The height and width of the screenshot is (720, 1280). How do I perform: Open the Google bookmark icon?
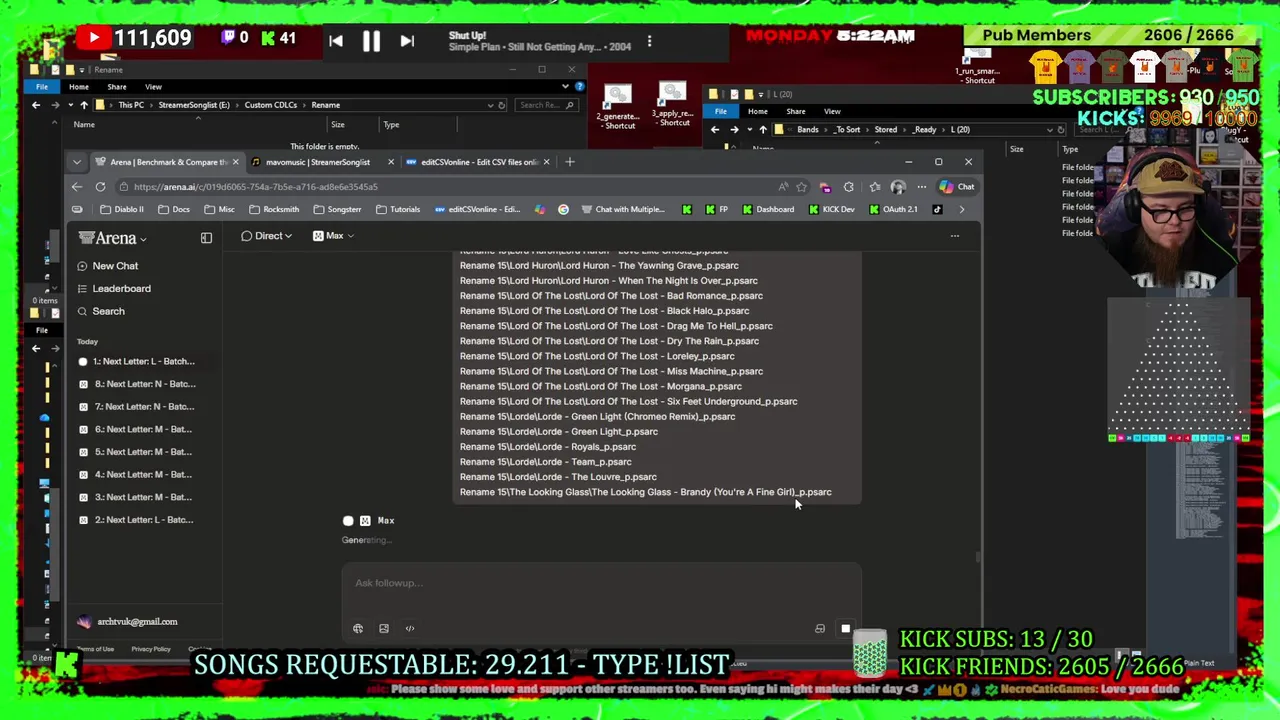(x=563, y=210)
